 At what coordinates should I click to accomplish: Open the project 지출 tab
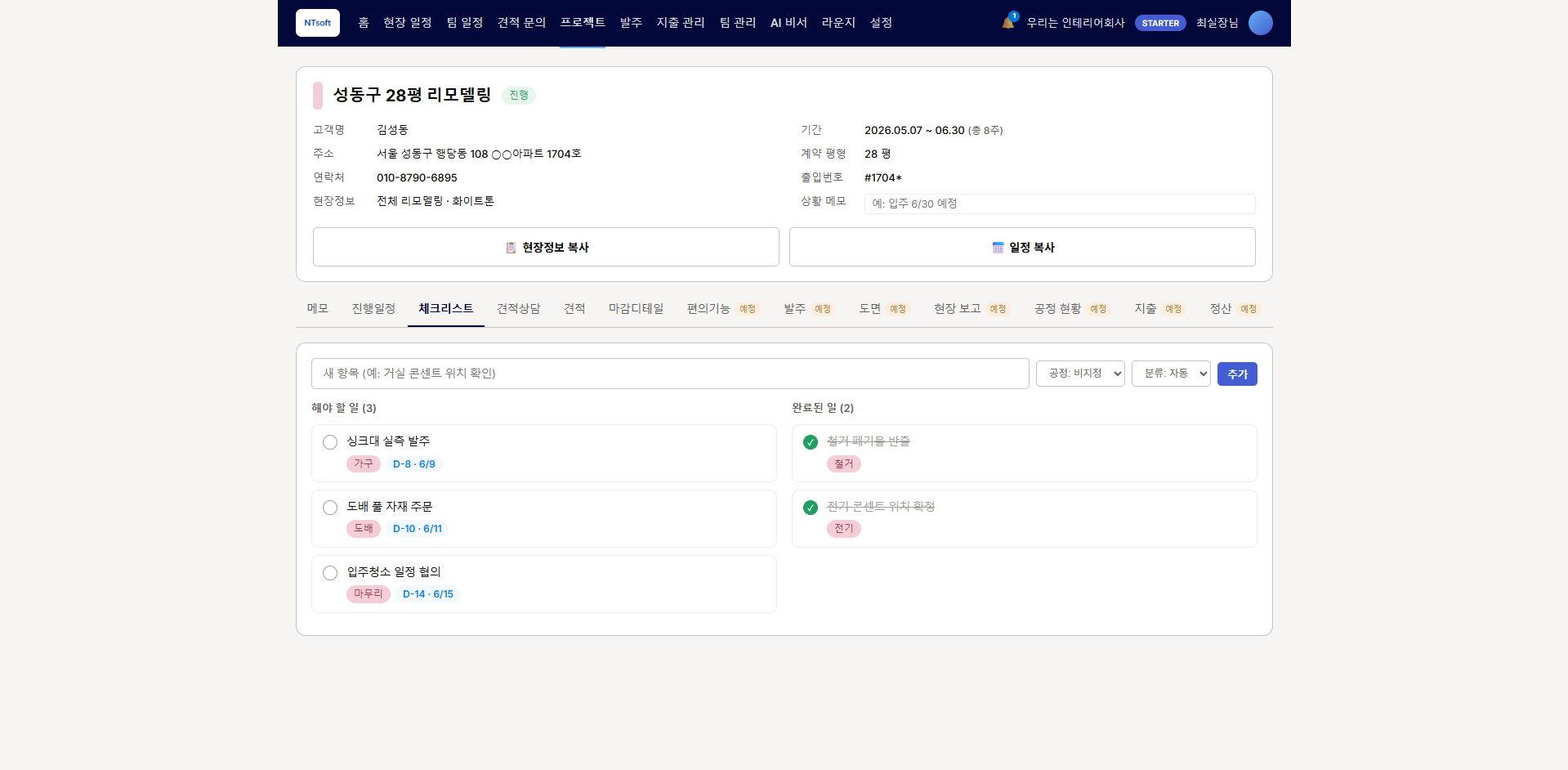[1159, 309]
